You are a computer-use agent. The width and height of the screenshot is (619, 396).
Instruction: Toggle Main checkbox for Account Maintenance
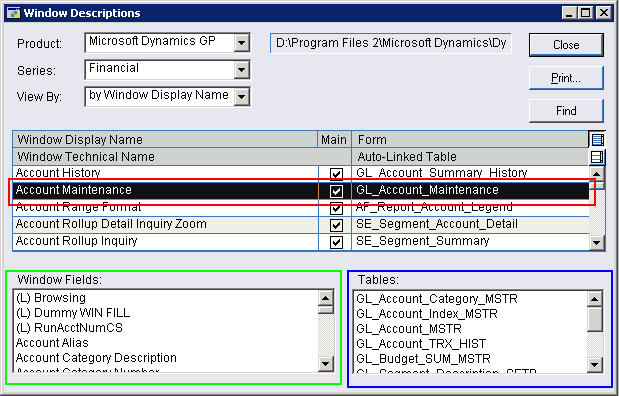coord(336,191)
